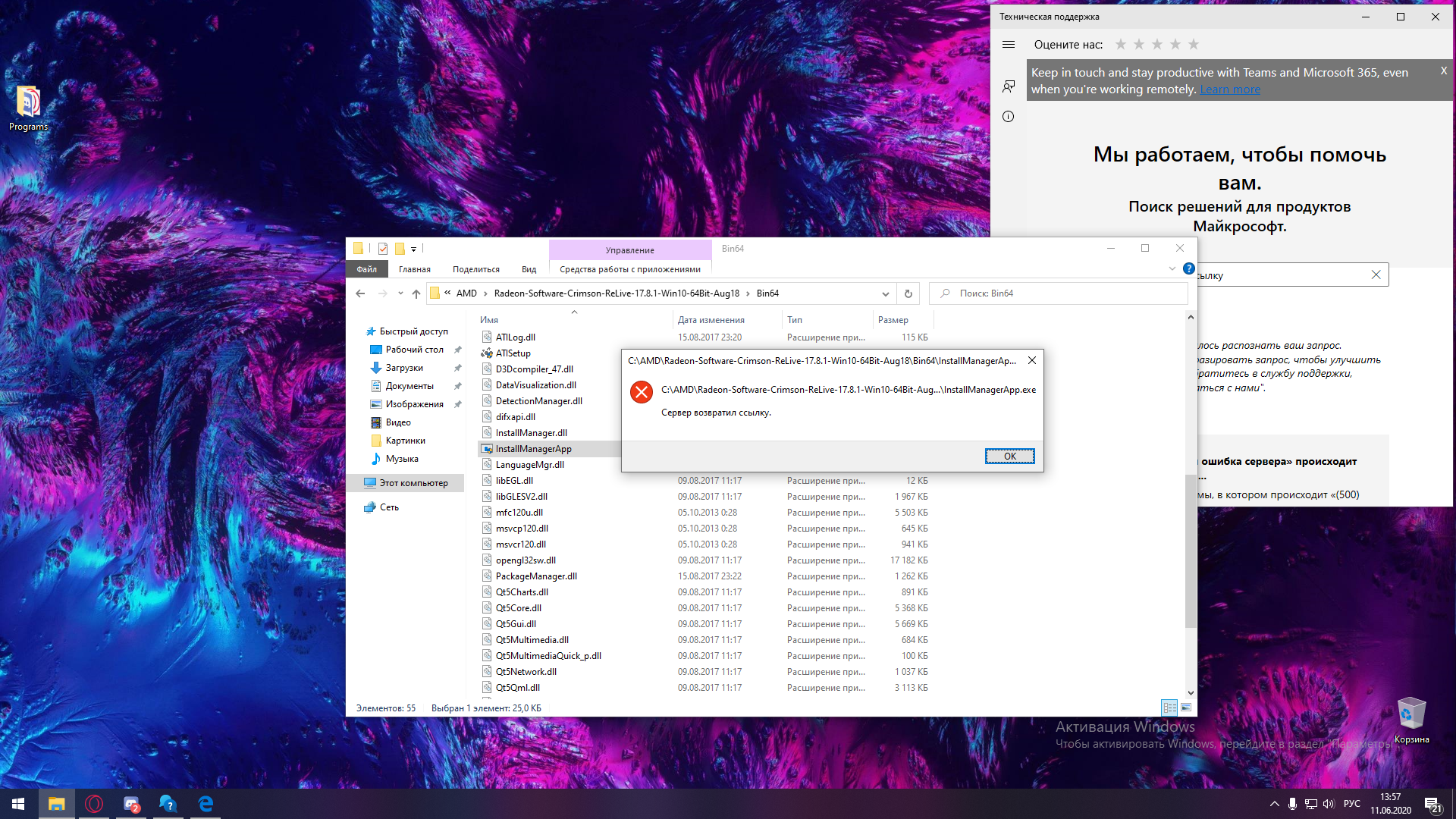Viewport: 1456px width, 819px height.
Task: Sort files by Имя column header
Action: [x=573, y=320]
